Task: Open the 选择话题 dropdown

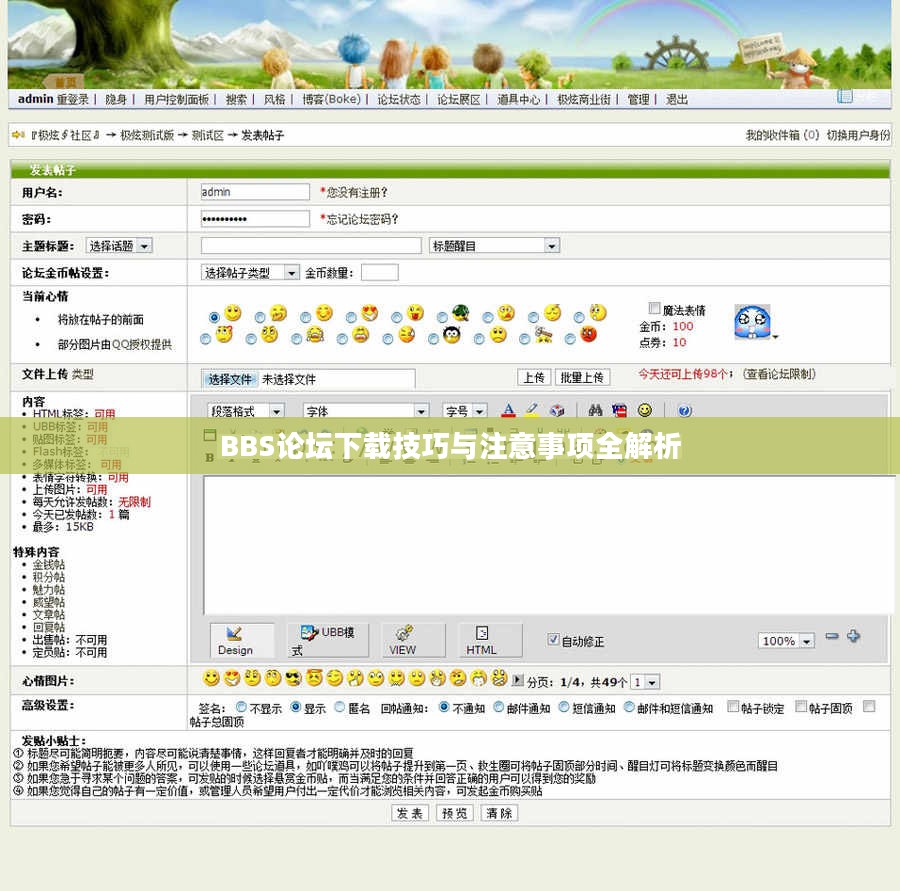Action: [x=119, y=246]
